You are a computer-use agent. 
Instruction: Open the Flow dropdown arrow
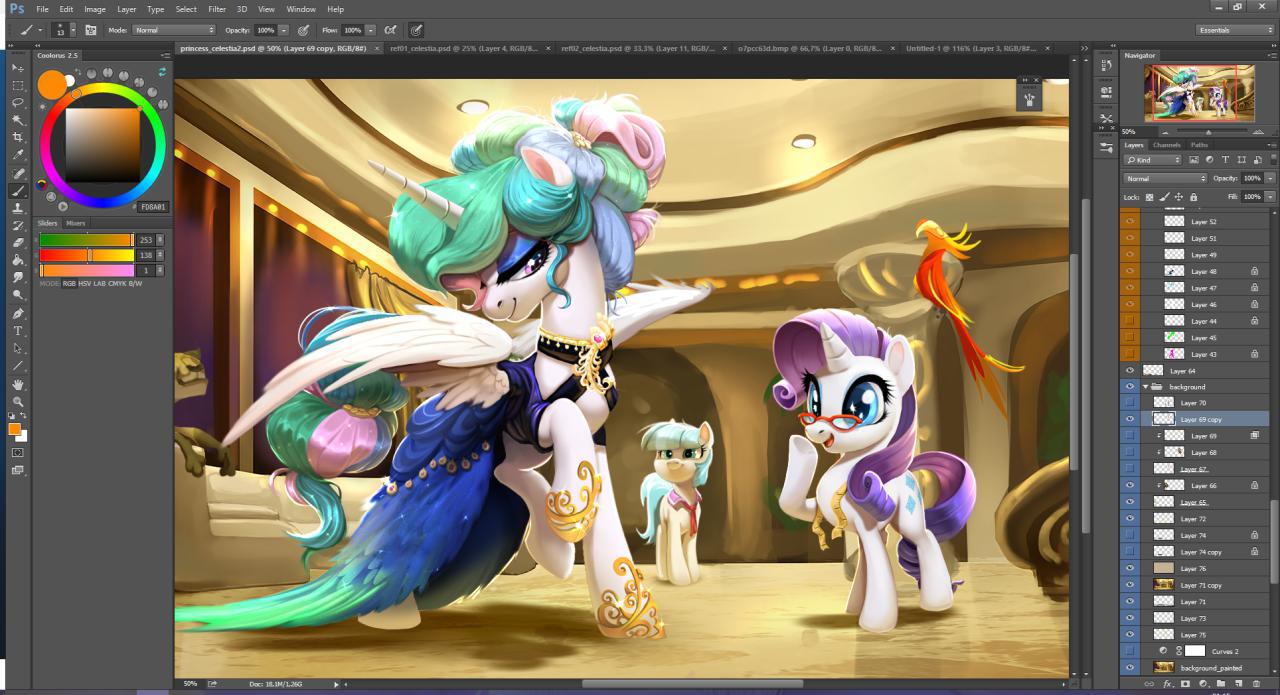pyautogui.click(x=371, y=30)
